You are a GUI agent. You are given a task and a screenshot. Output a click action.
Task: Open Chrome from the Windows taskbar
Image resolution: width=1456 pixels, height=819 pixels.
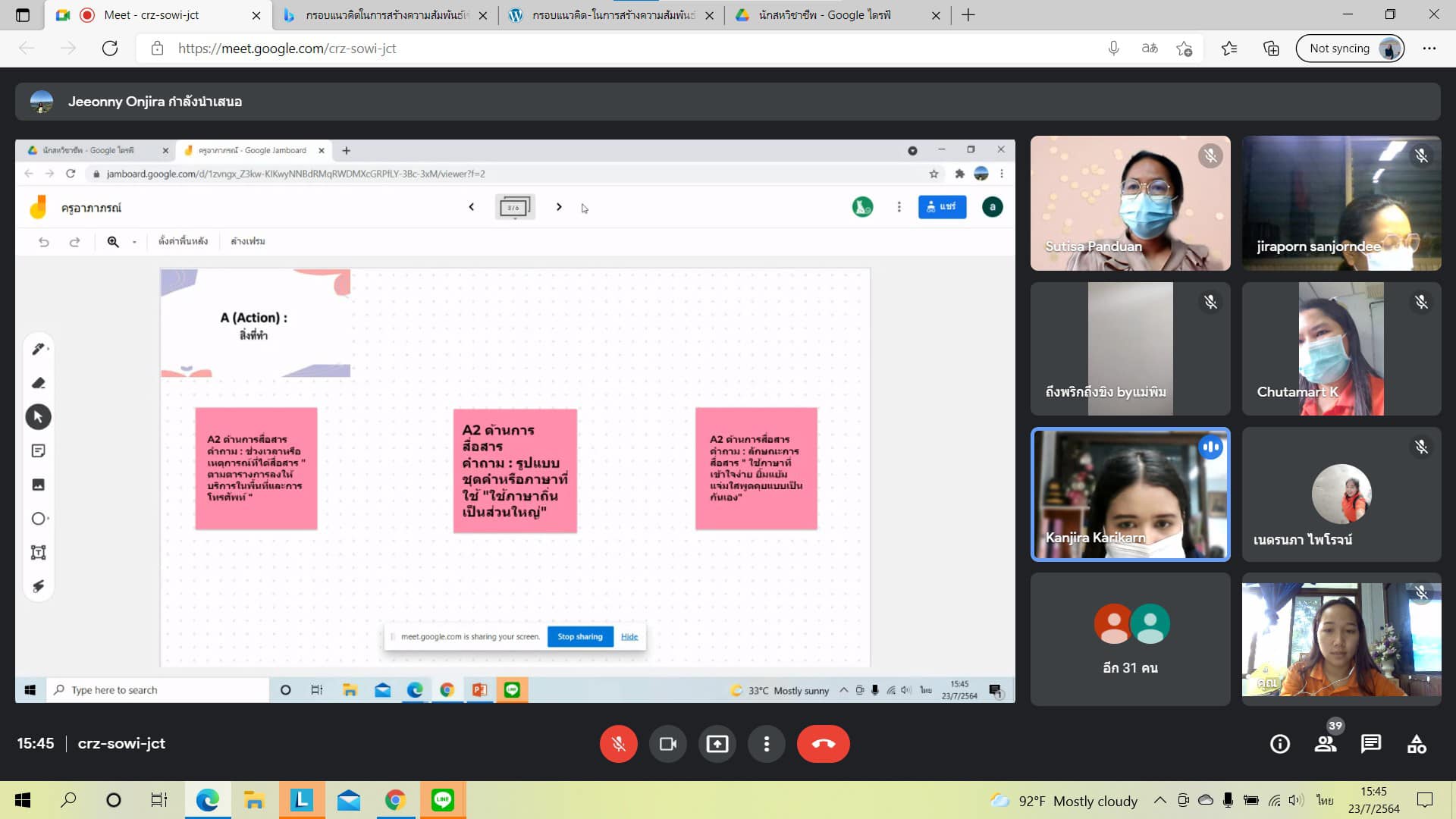[x=394, y=800]
